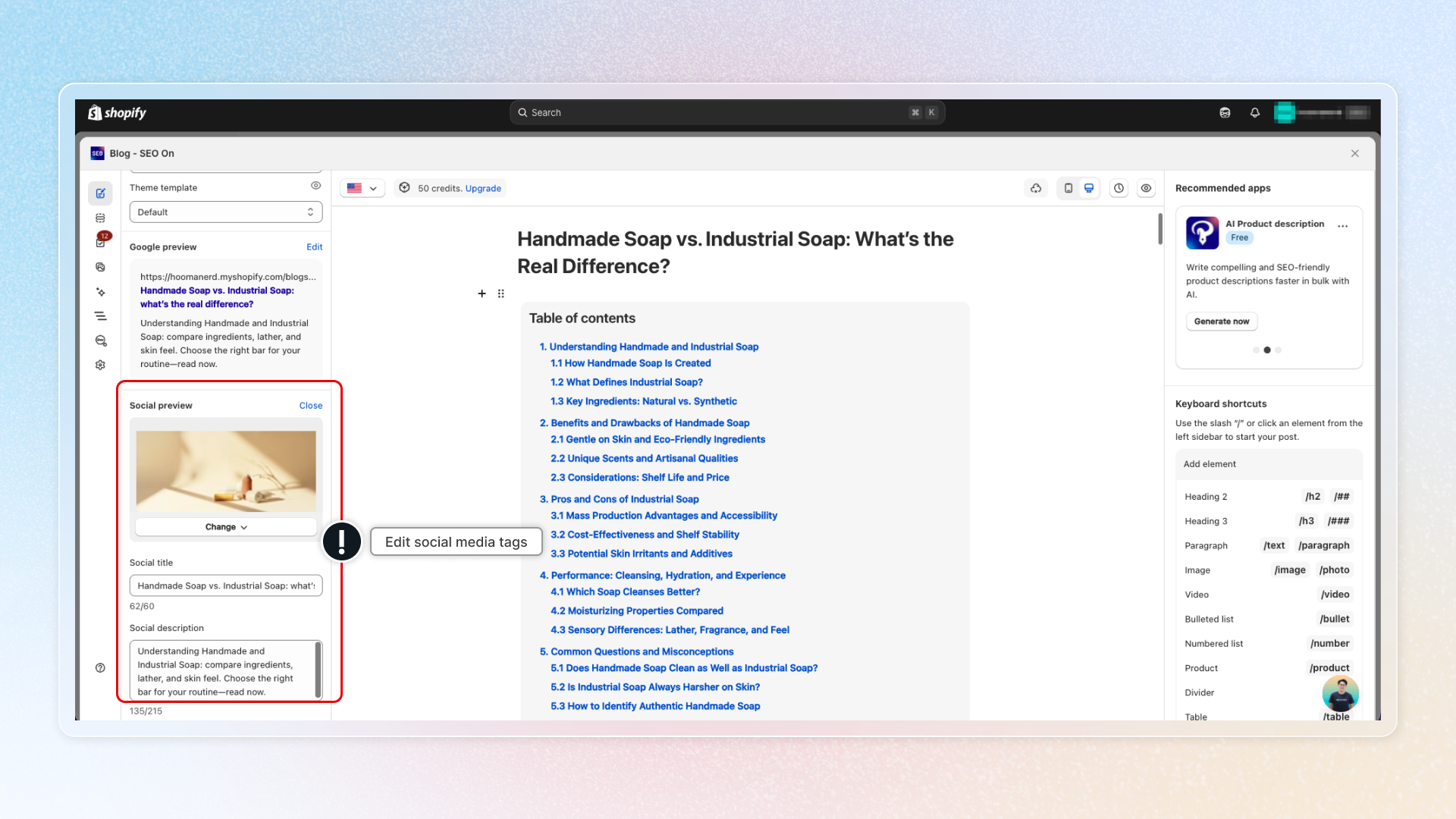Click the Social title input field
The width and height of the screenshot is (1456, 819).
pyautogui.click(x=225, y=585)
